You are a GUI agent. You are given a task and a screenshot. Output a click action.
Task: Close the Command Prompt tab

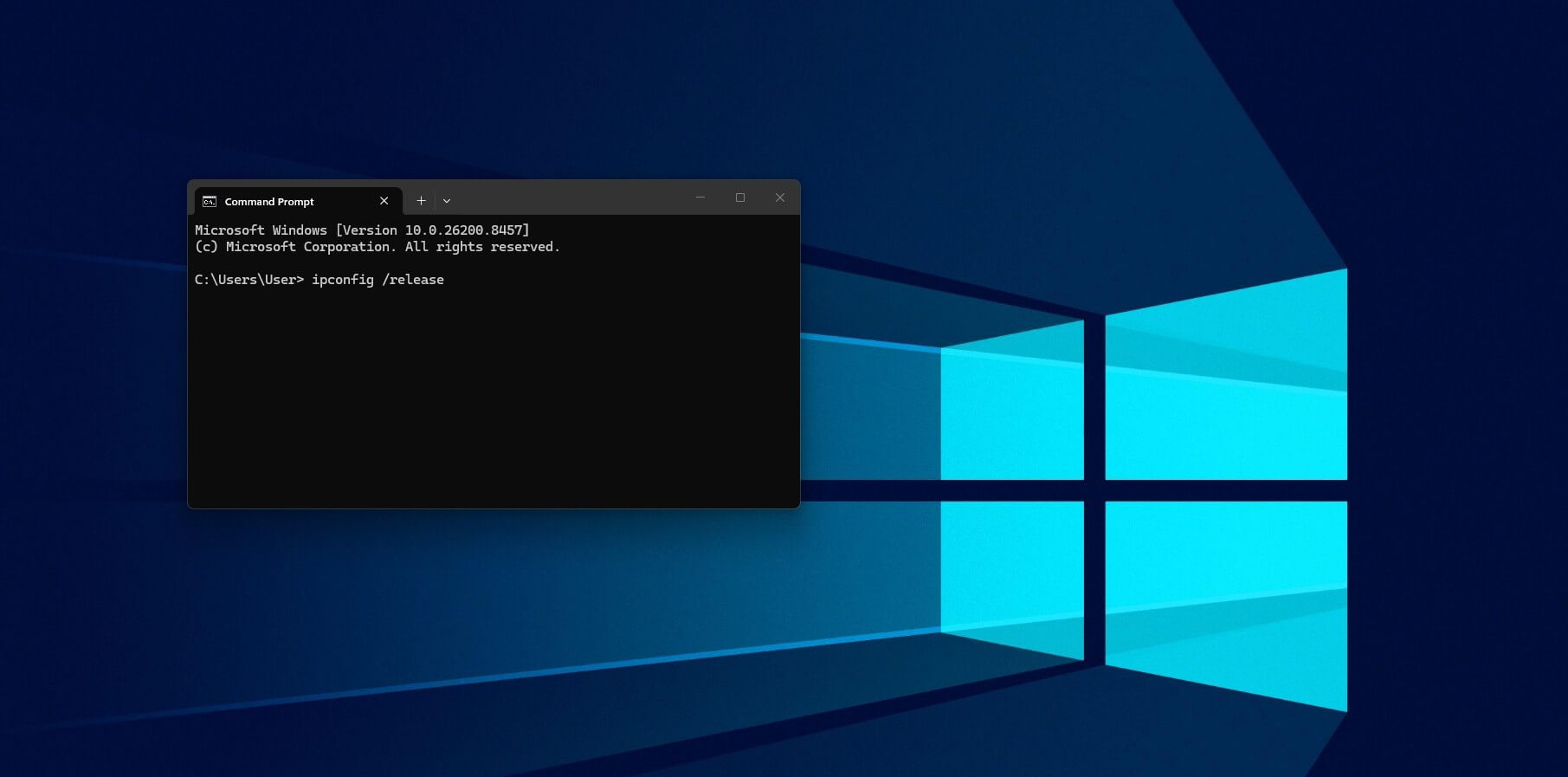click(384, 201)
